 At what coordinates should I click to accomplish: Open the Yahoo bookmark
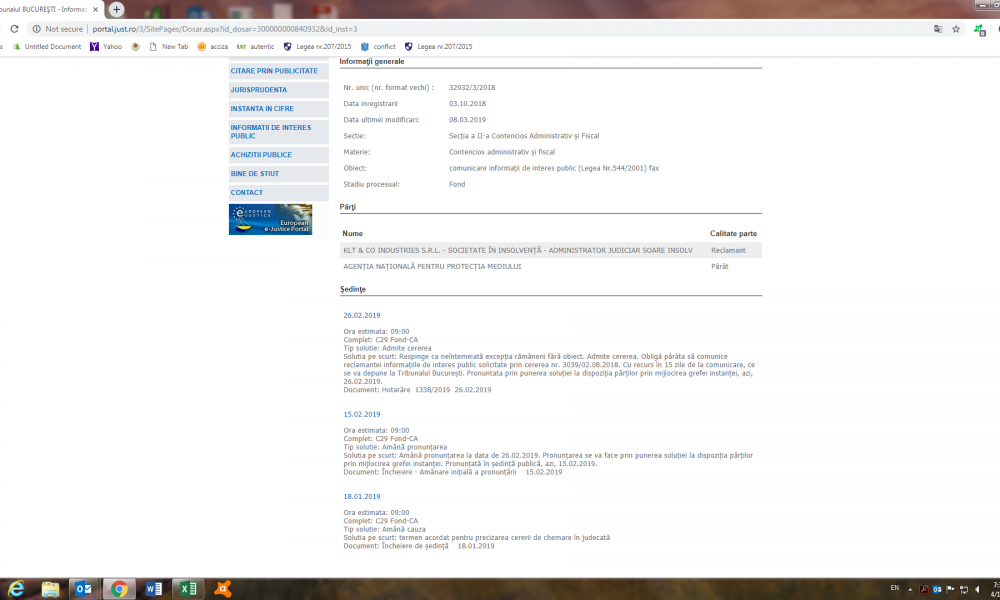point(106,47)
